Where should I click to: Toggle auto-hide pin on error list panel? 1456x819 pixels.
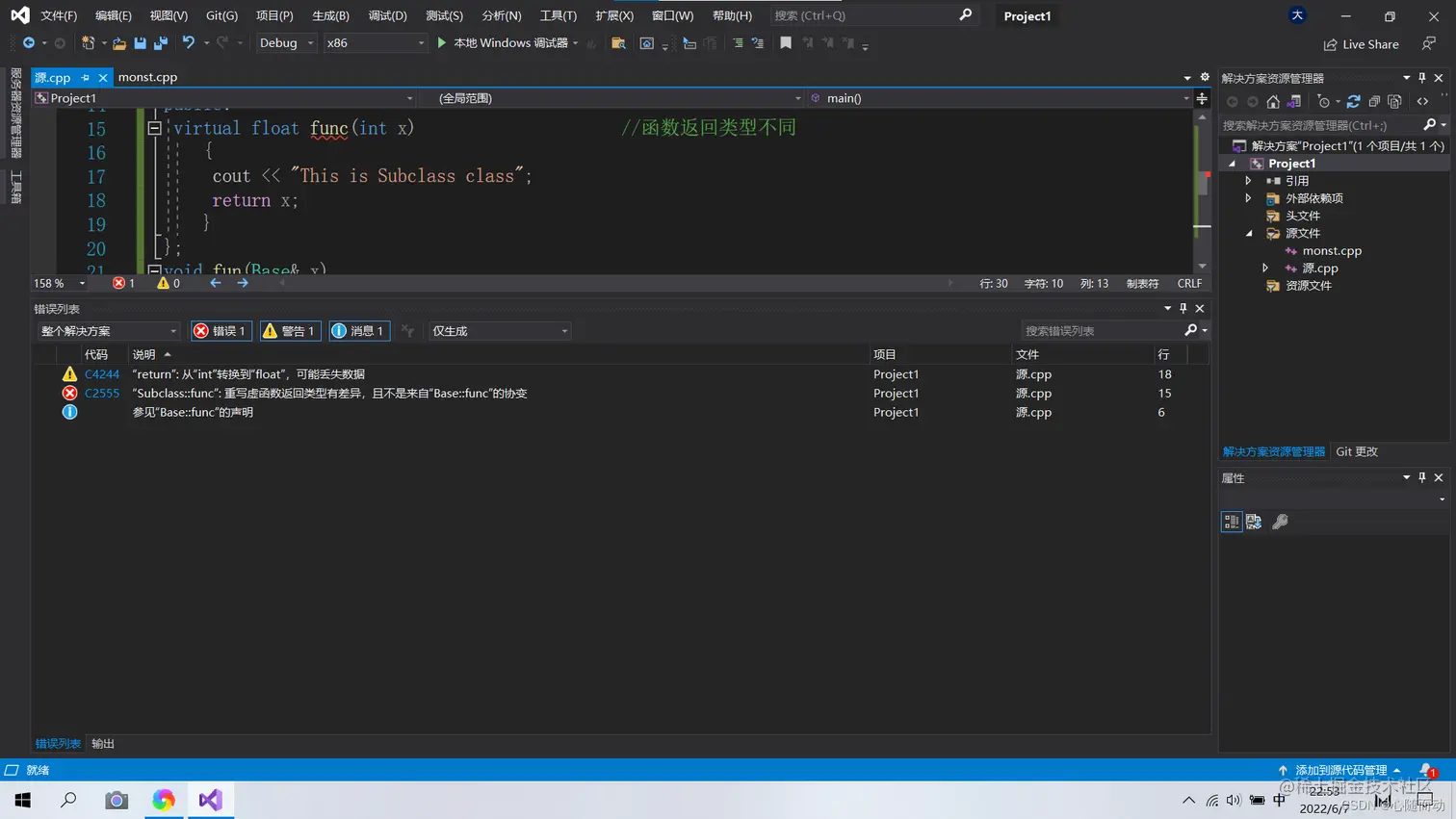(x=1183, y=309)
